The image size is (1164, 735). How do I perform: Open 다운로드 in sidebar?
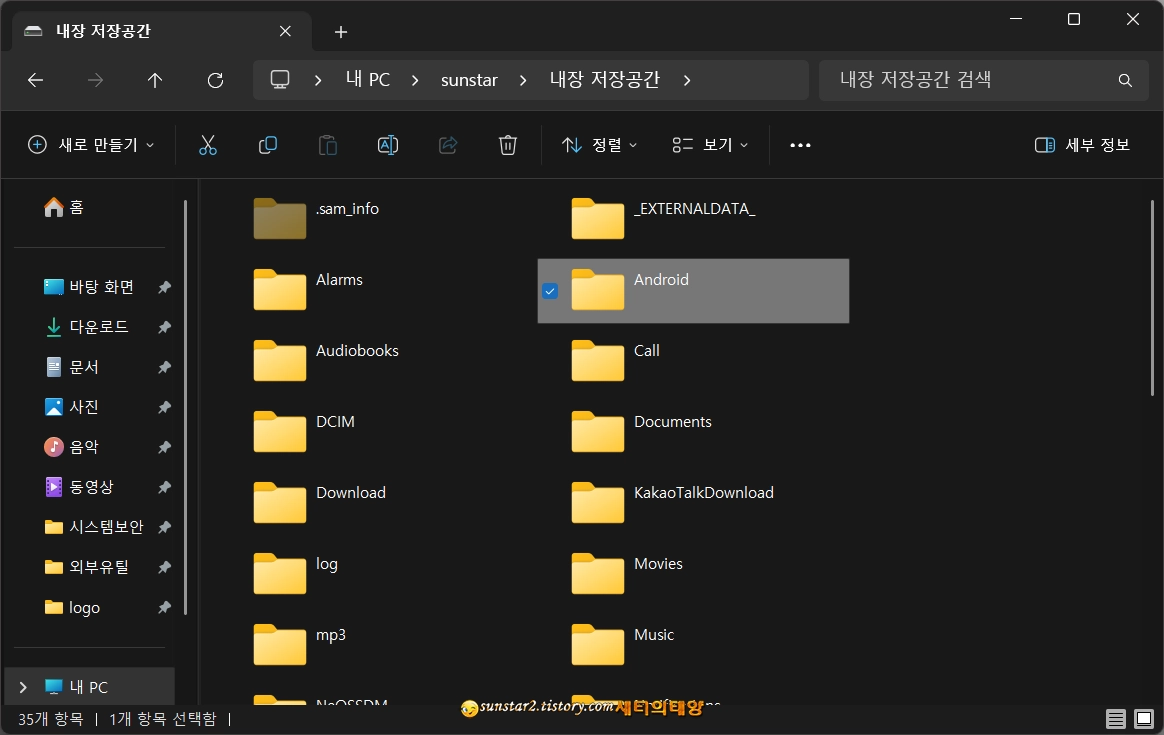click(x=86, y=327)
